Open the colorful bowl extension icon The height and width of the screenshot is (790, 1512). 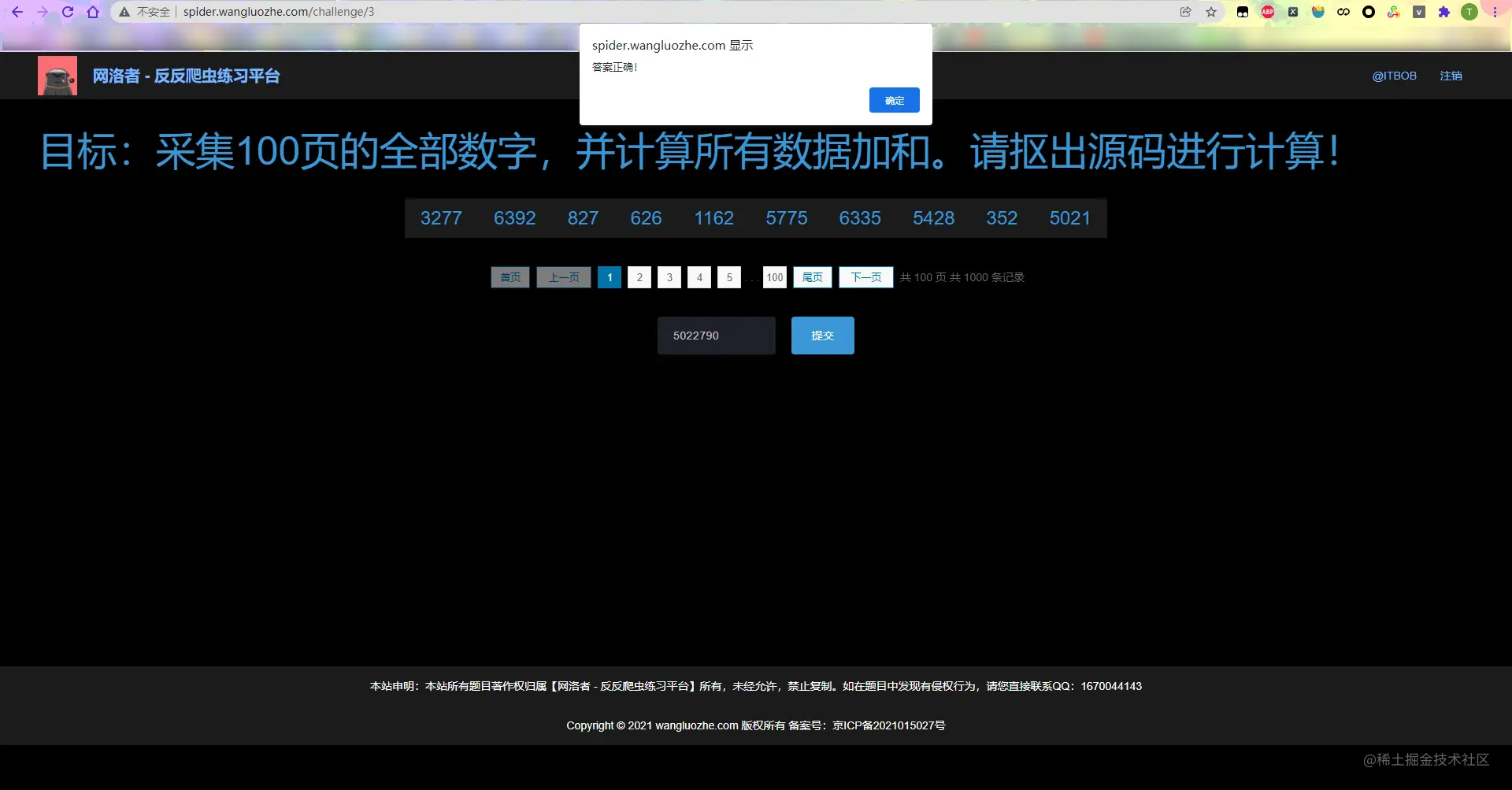(x=1318, y=12)
